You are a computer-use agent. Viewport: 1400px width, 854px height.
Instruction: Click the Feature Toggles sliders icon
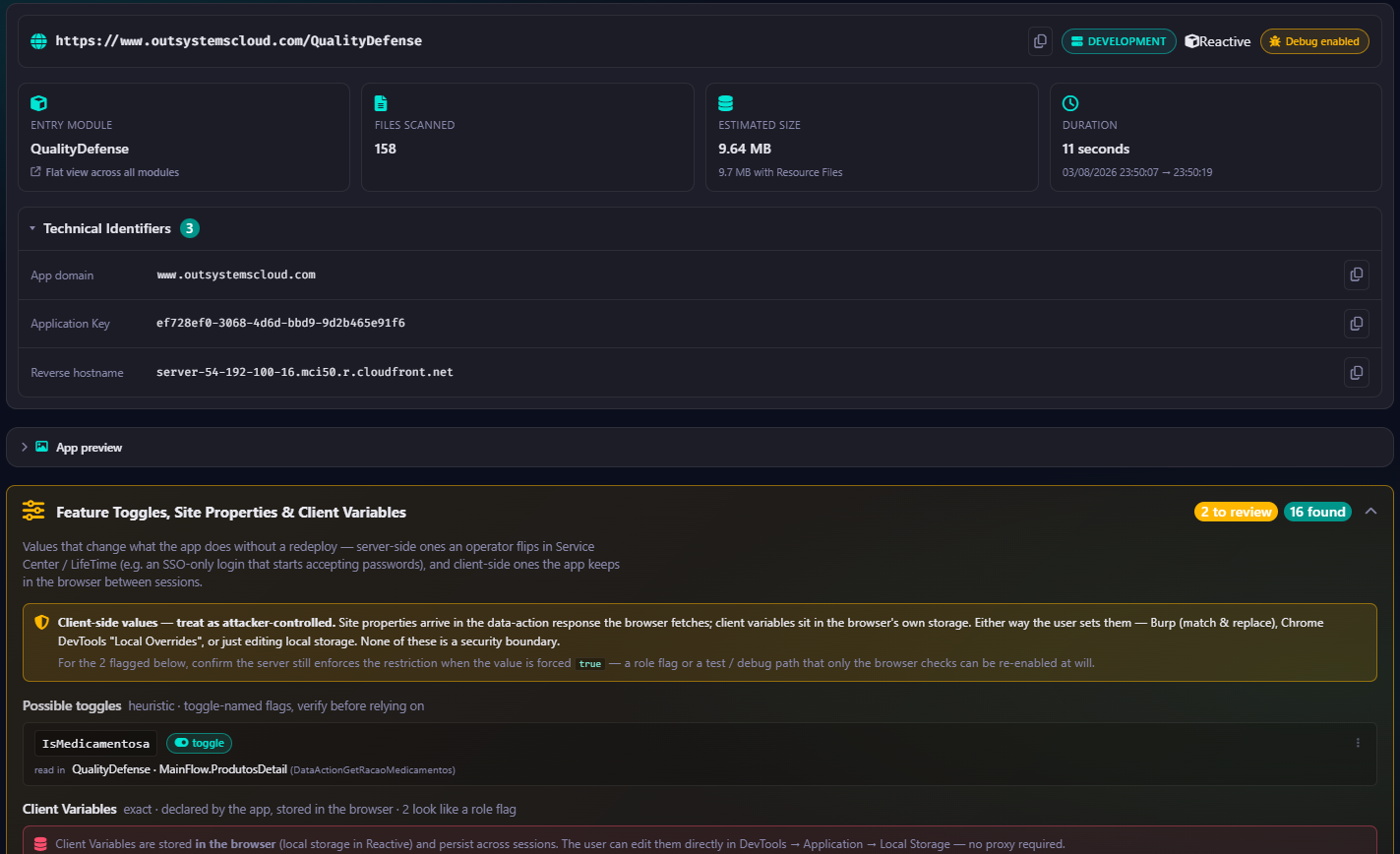point(33,512)
